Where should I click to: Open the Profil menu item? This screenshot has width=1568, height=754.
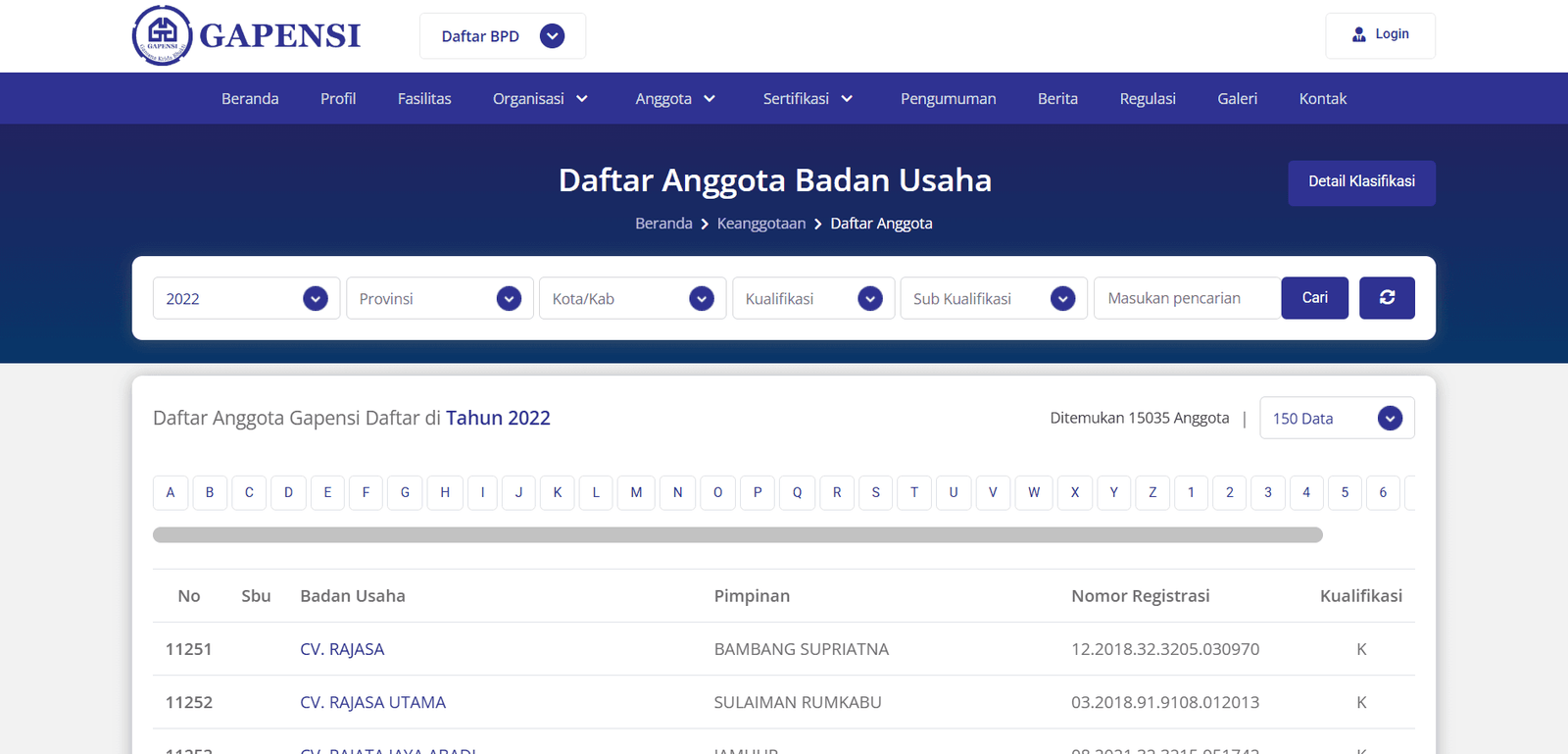tap(338, 98)
